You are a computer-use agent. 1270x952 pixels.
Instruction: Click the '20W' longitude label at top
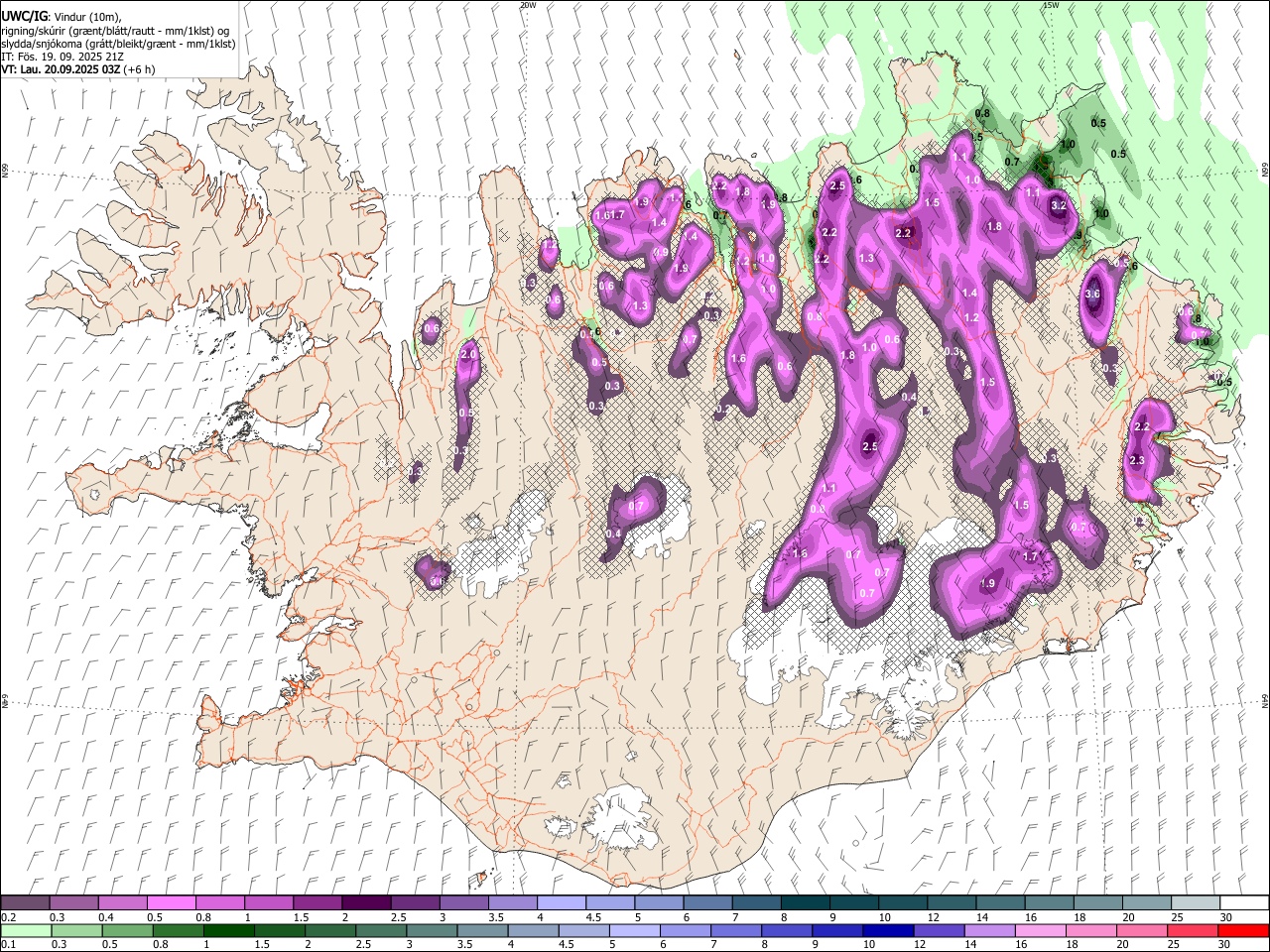click(527, 5)
